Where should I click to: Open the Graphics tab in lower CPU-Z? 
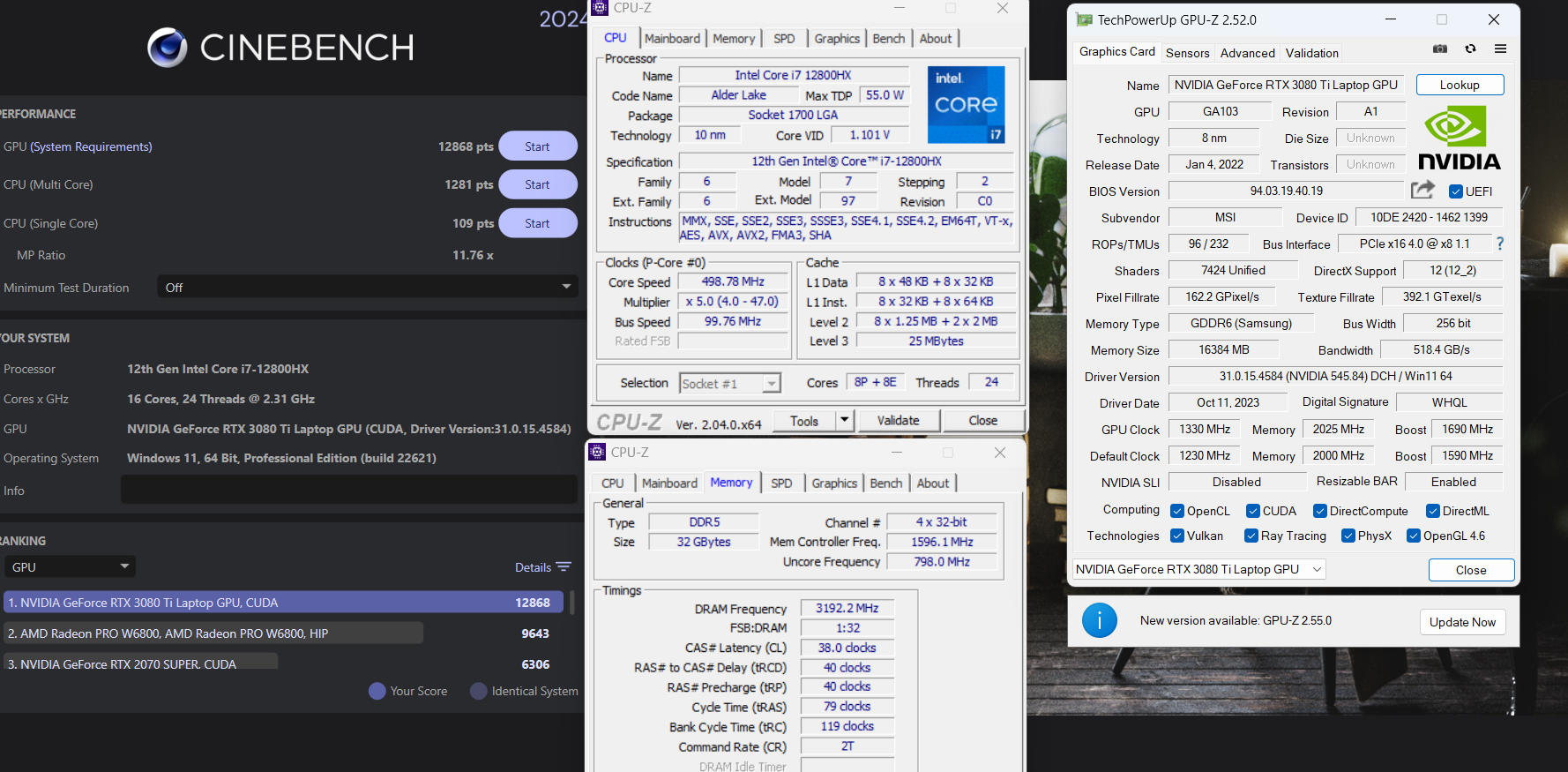click(x=834, y=483)
